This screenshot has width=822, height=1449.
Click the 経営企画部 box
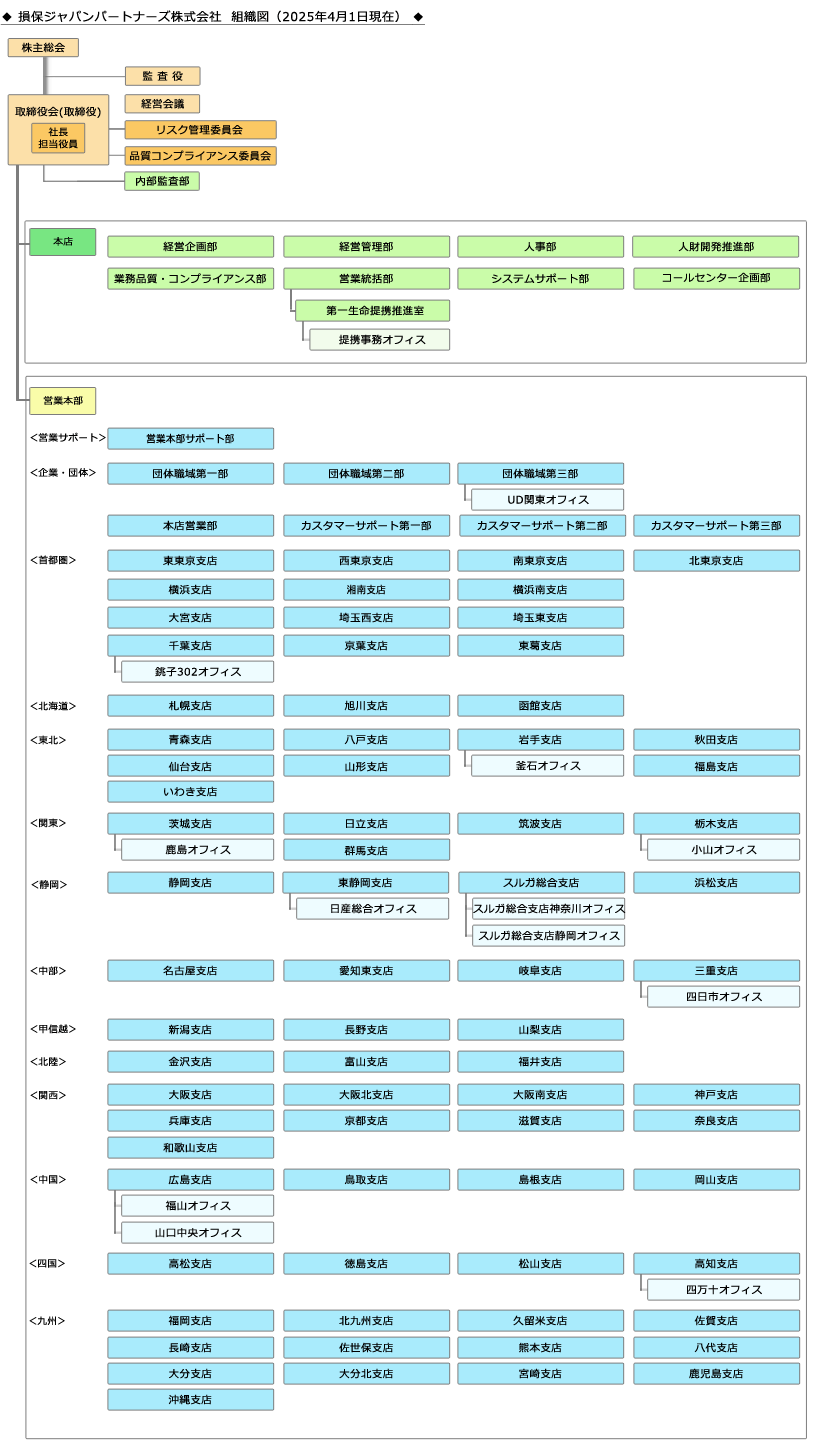tap(191, 247)
